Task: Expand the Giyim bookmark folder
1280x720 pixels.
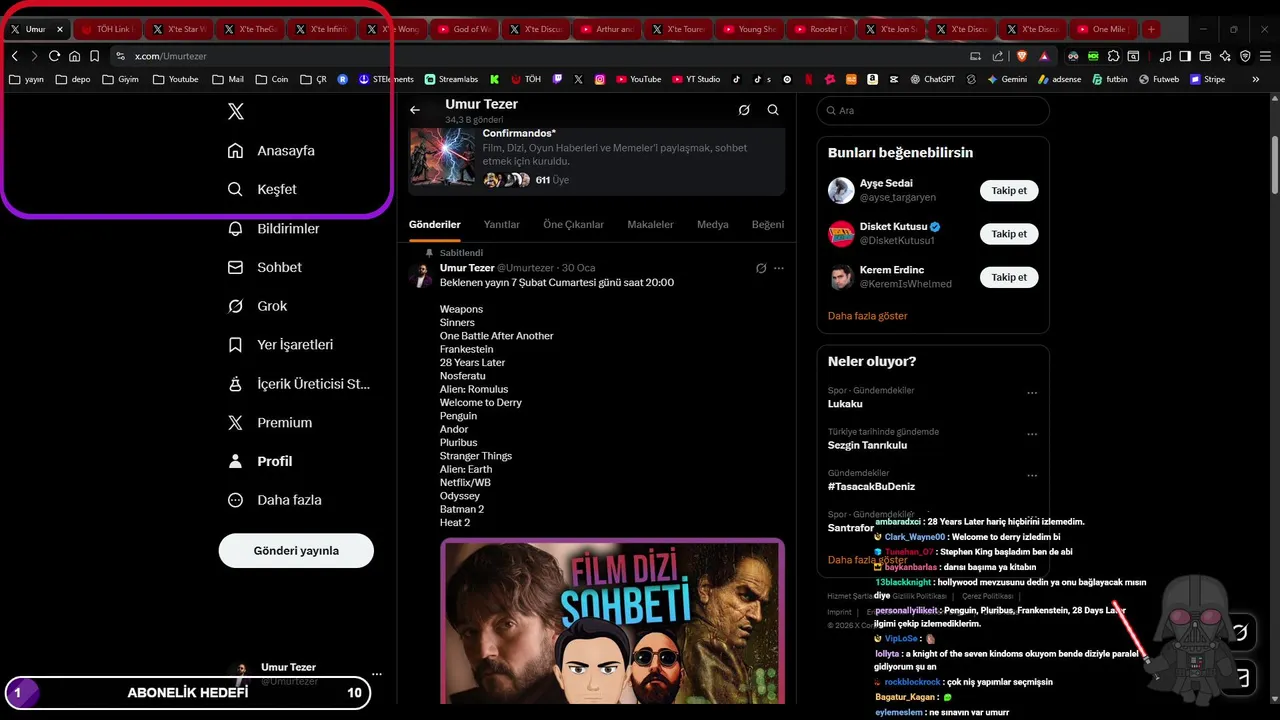Action: click(x=120, y=79)
